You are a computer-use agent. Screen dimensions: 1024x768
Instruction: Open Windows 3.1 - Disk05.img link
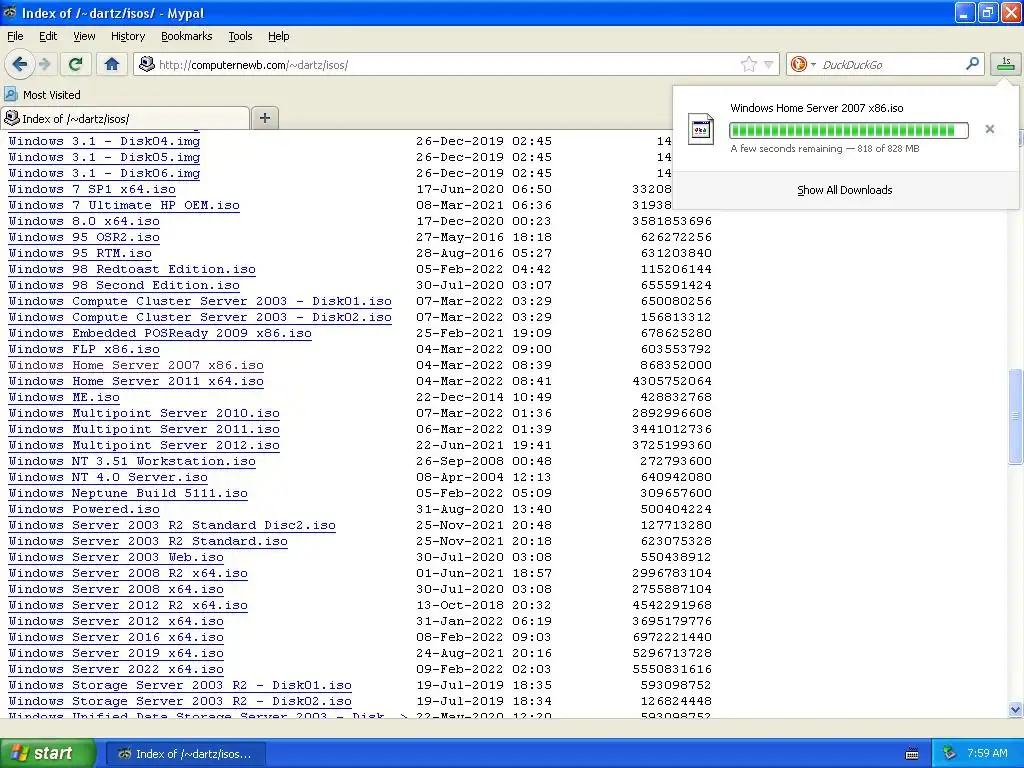(x=104, y=157)
